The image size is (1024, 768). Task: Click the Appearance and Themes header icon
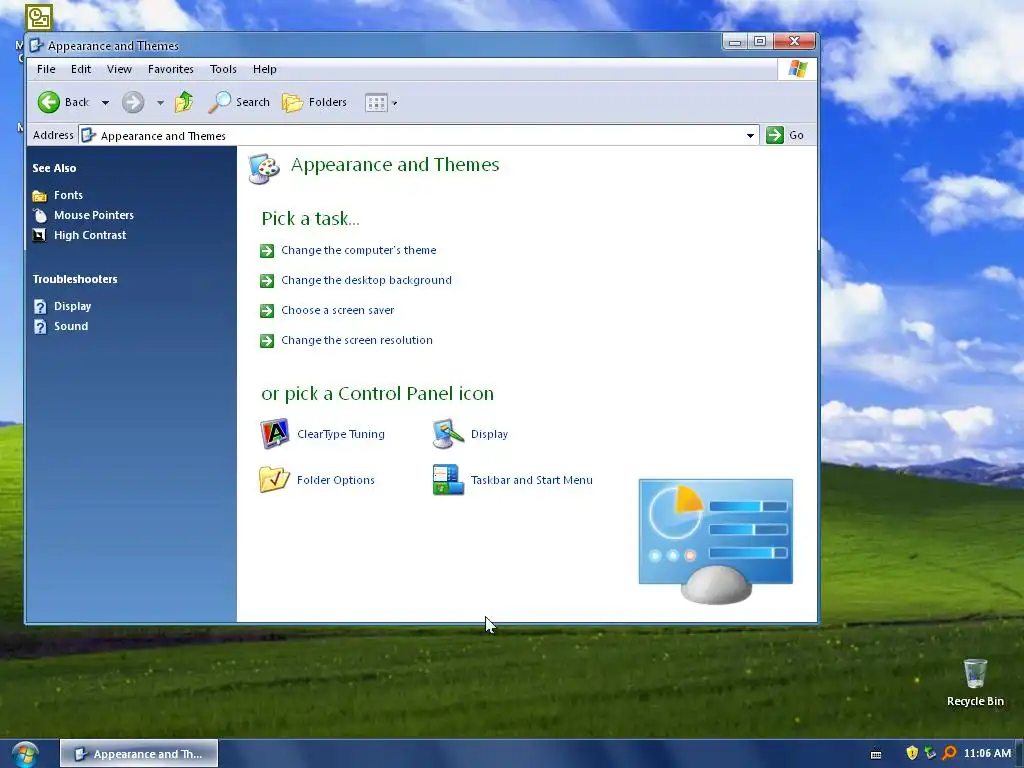(x=264, y=169)
